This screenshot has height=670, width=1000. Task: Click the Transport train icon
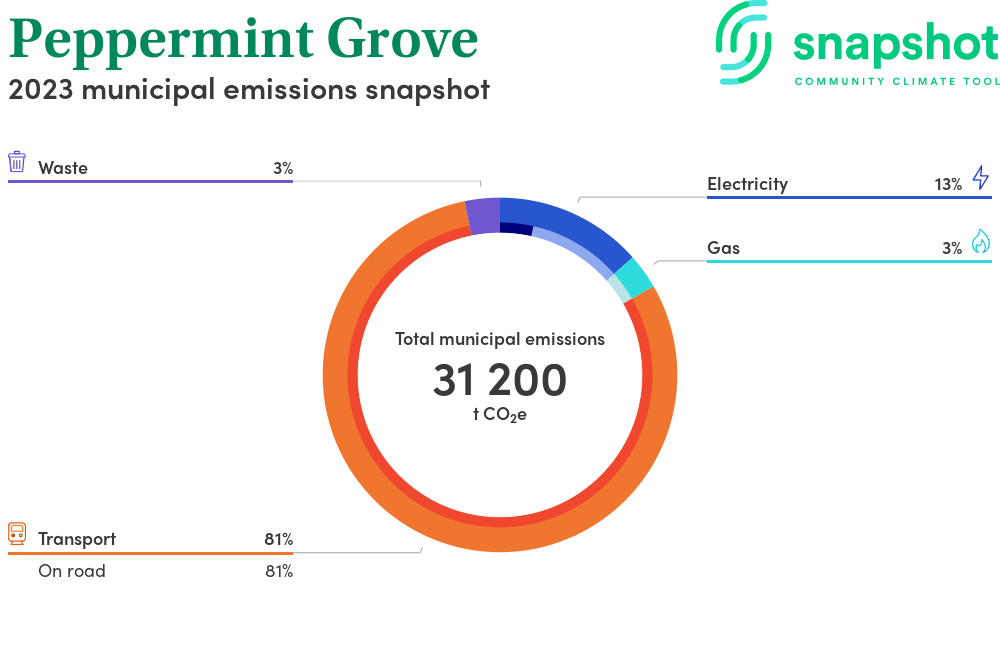[17, 534]
